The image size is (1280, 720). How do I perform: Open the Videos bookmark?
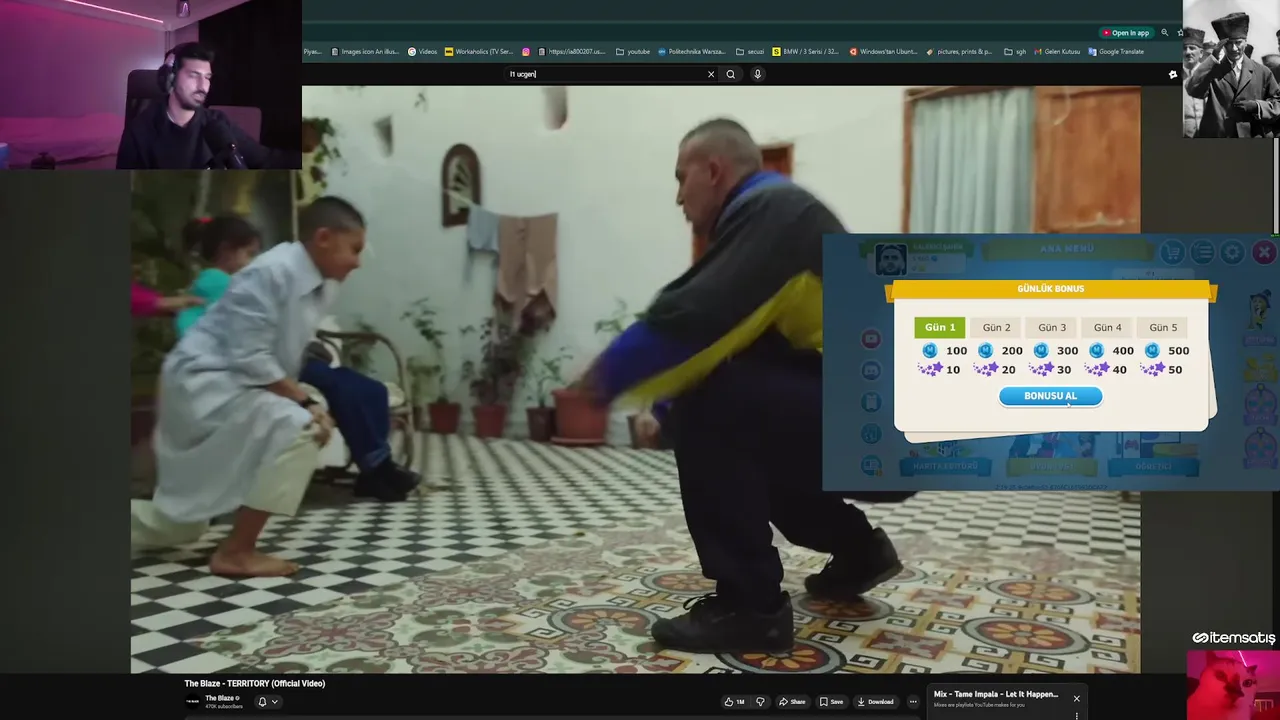[x=422, y=52]
